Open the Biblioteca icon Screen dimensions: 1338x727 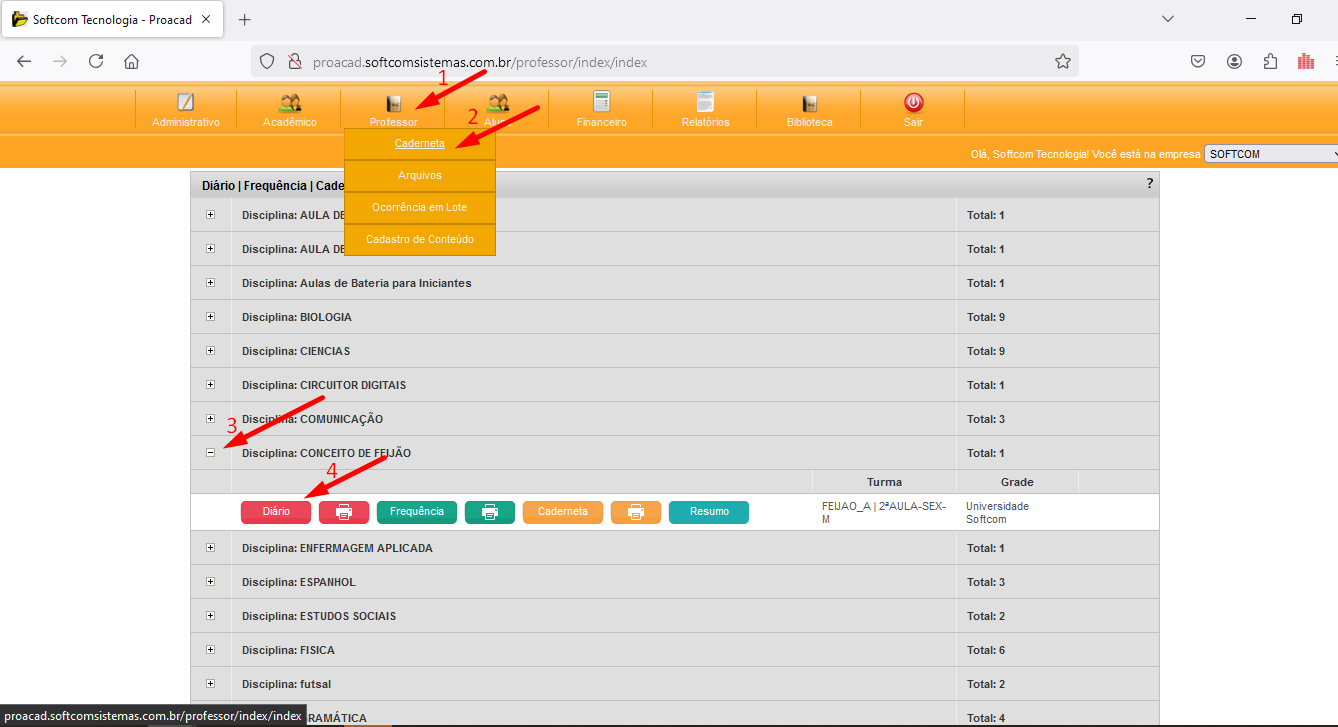(809, 103)
